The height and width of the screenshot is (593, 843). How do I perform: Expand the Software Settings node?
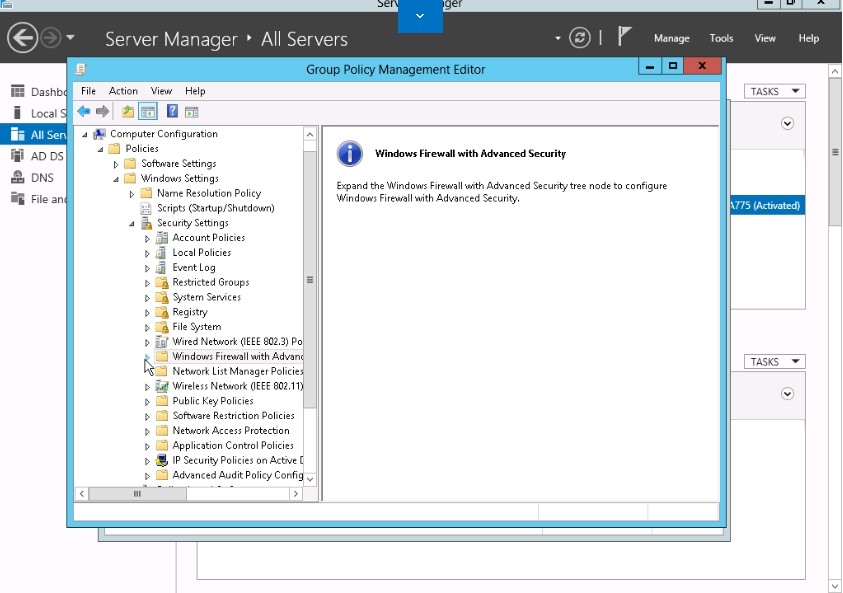point(116,164)
